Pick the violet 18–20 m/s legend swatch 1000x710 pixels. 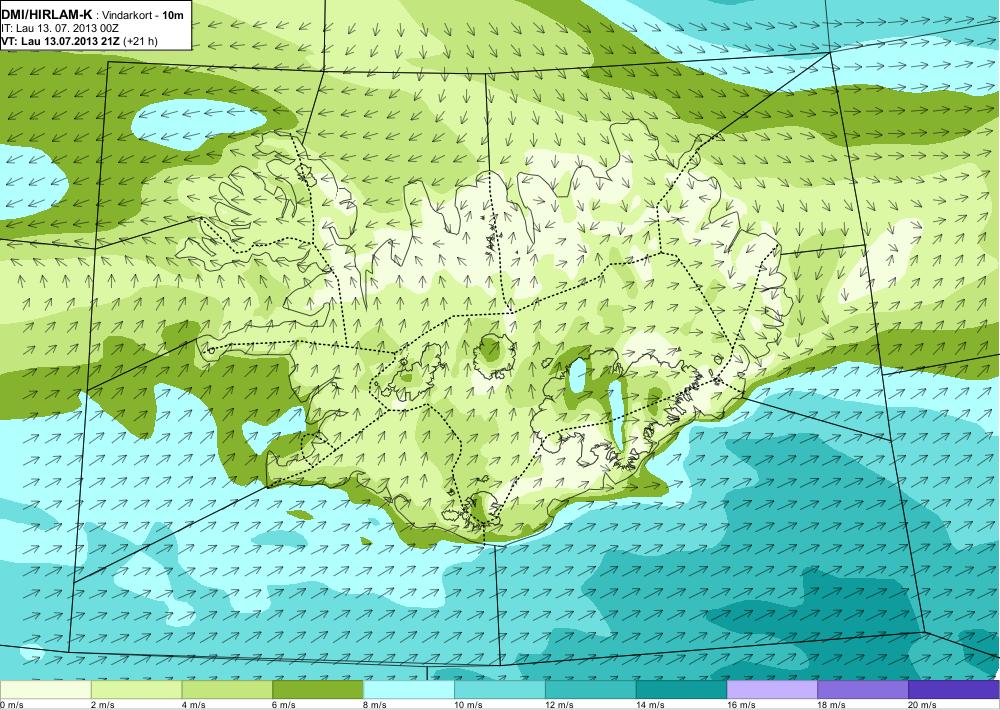[863, 690]
